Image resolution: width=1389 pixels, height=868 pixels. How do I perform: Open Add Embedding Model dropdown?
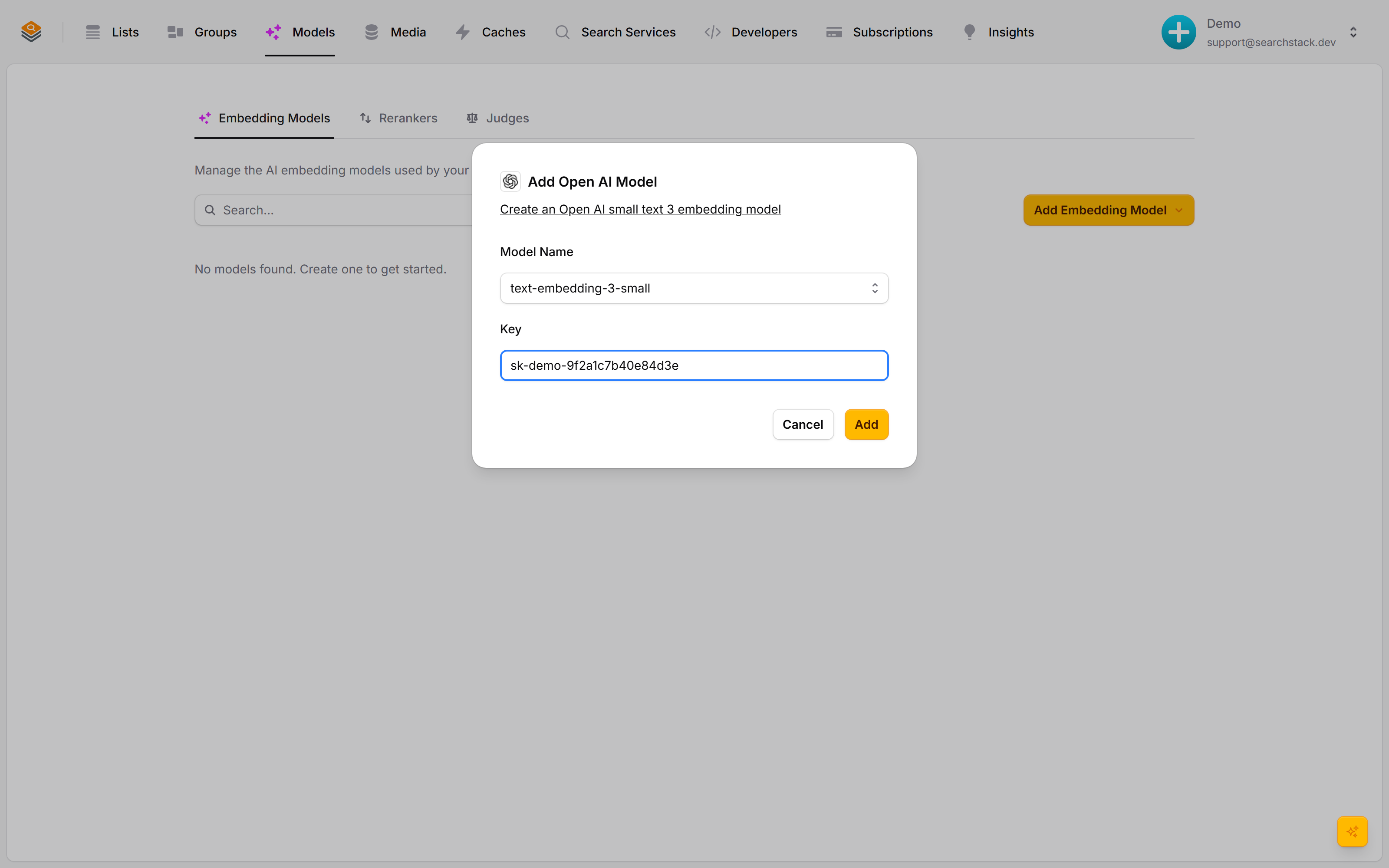click(1108, 210)
